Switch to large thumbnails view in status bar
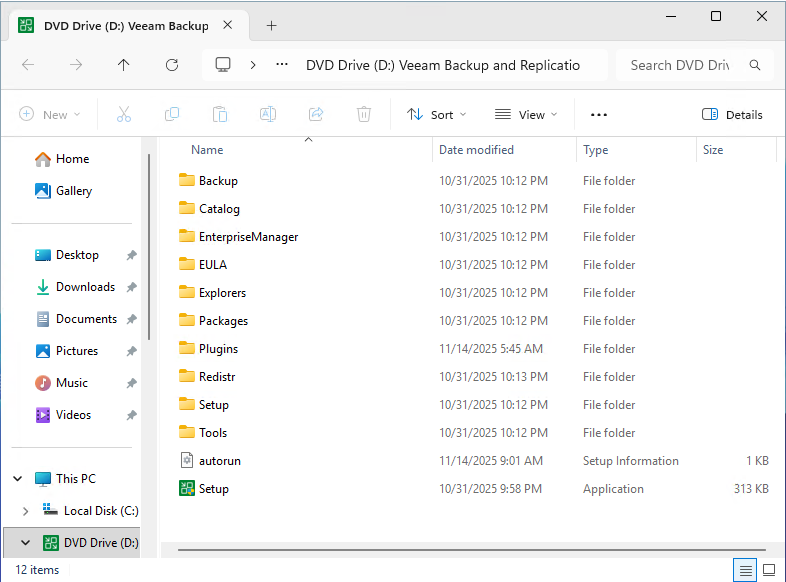 (769, 570)
